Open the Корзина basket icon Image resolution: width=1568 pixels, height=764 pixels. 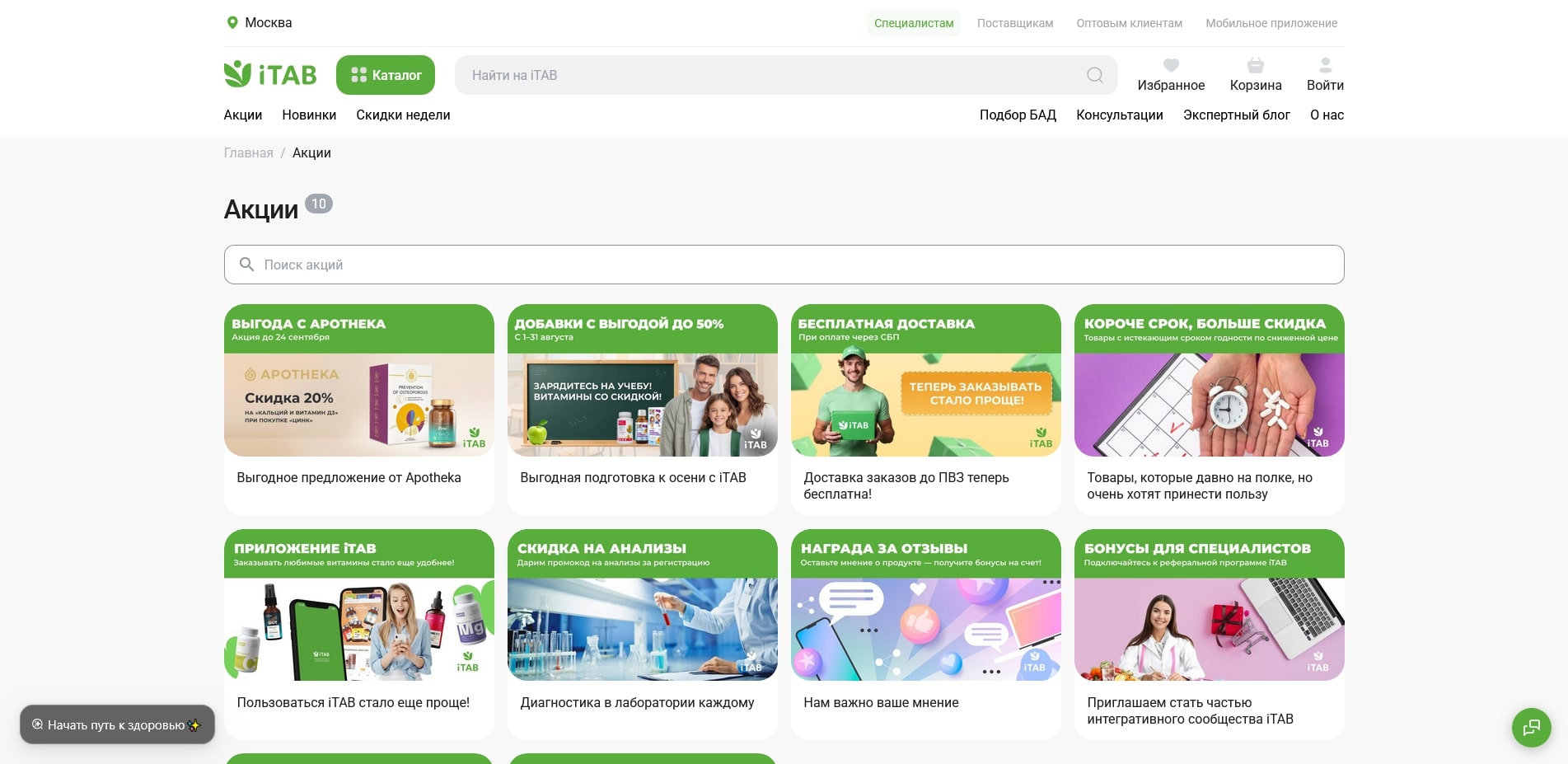point(1255,66)
